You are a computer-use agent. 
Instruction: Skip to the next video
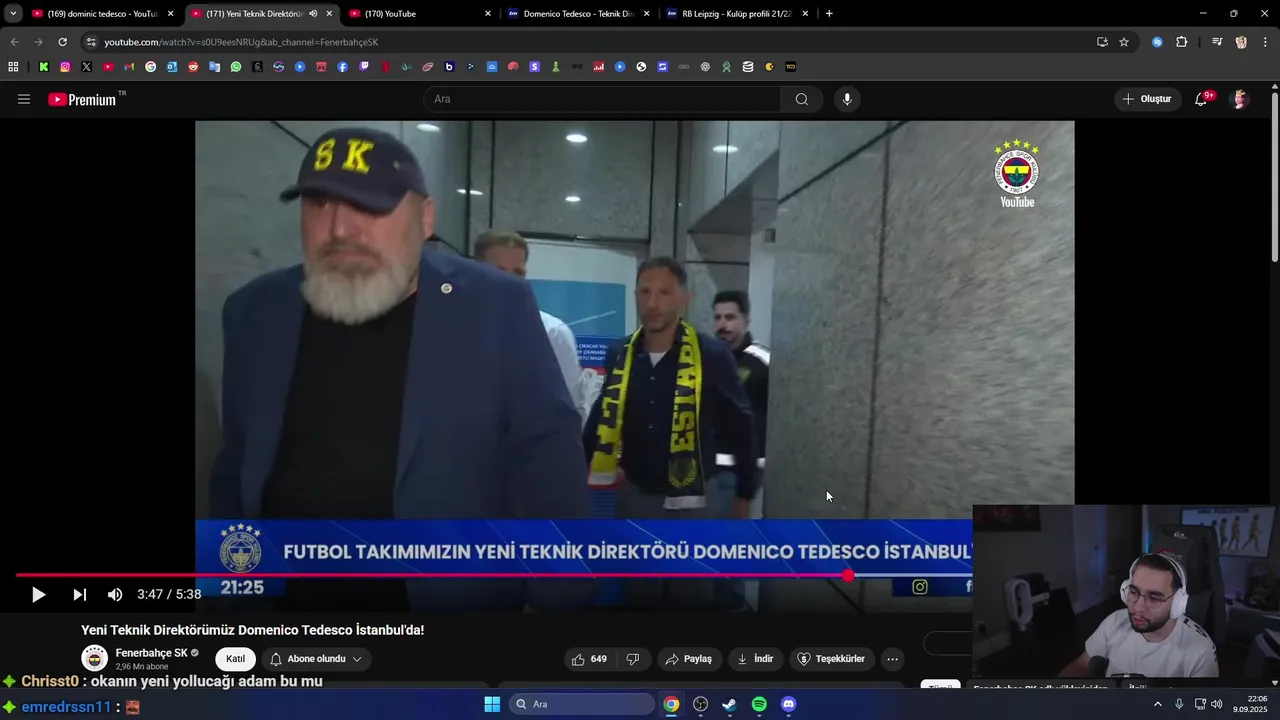pos(79,595)
